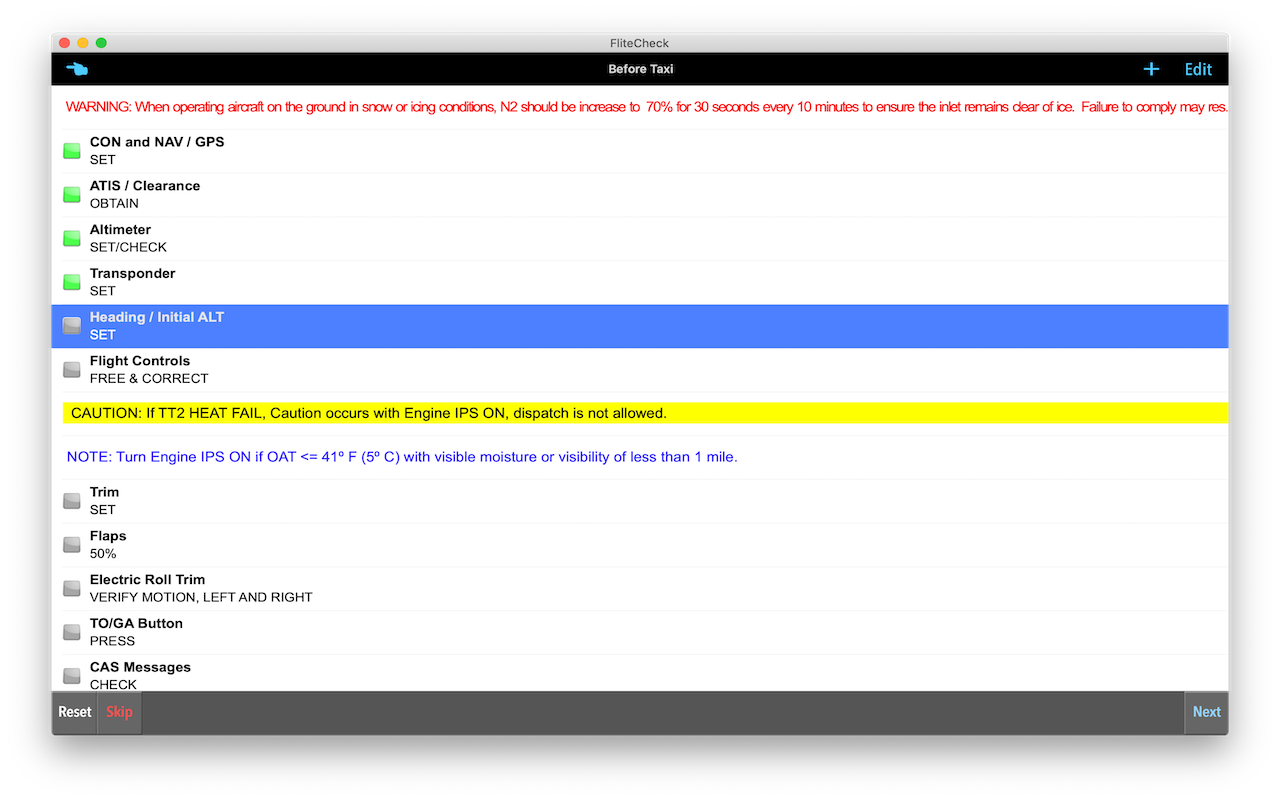
Task: Check the Electric Roll Trim checkbox
Action: point(72,588)
